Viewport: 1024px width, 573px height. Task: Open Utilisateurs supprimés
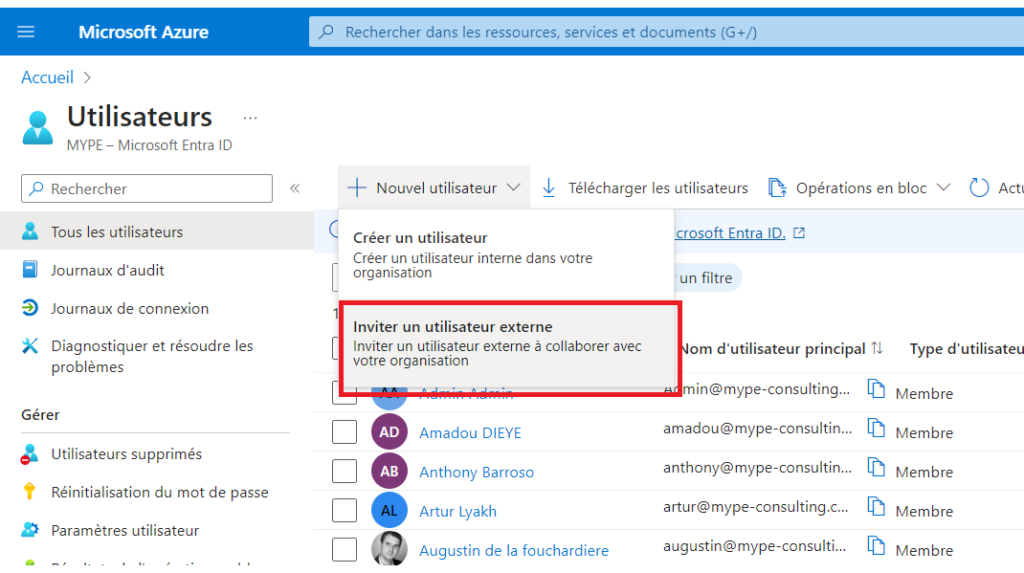pyautogui.click(x=127, y=453)
